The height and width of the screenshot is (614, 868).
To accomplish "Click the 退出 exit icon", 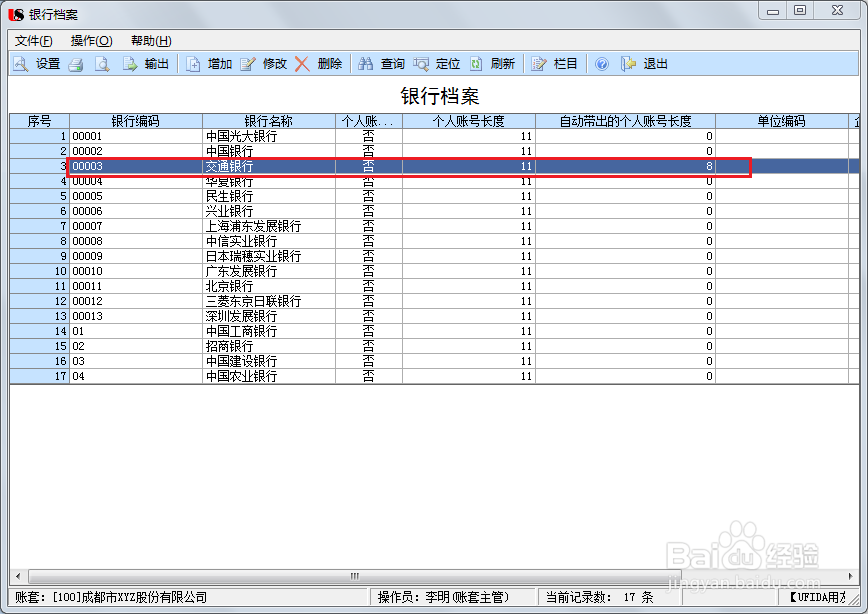I will point(628,64).
